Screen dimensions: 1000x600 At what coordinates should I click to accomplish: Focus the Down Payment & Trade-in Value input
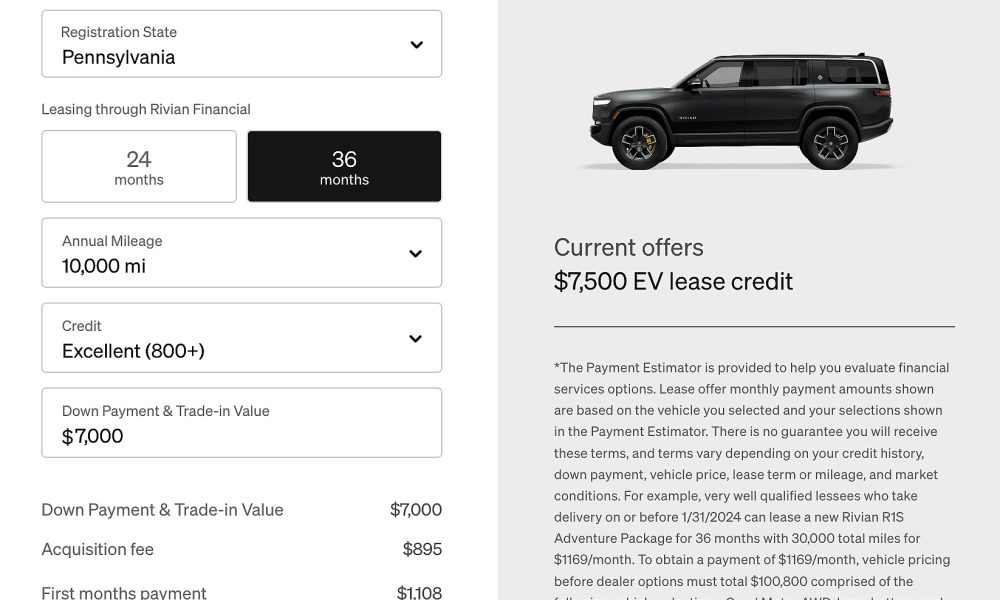(242, 423)
